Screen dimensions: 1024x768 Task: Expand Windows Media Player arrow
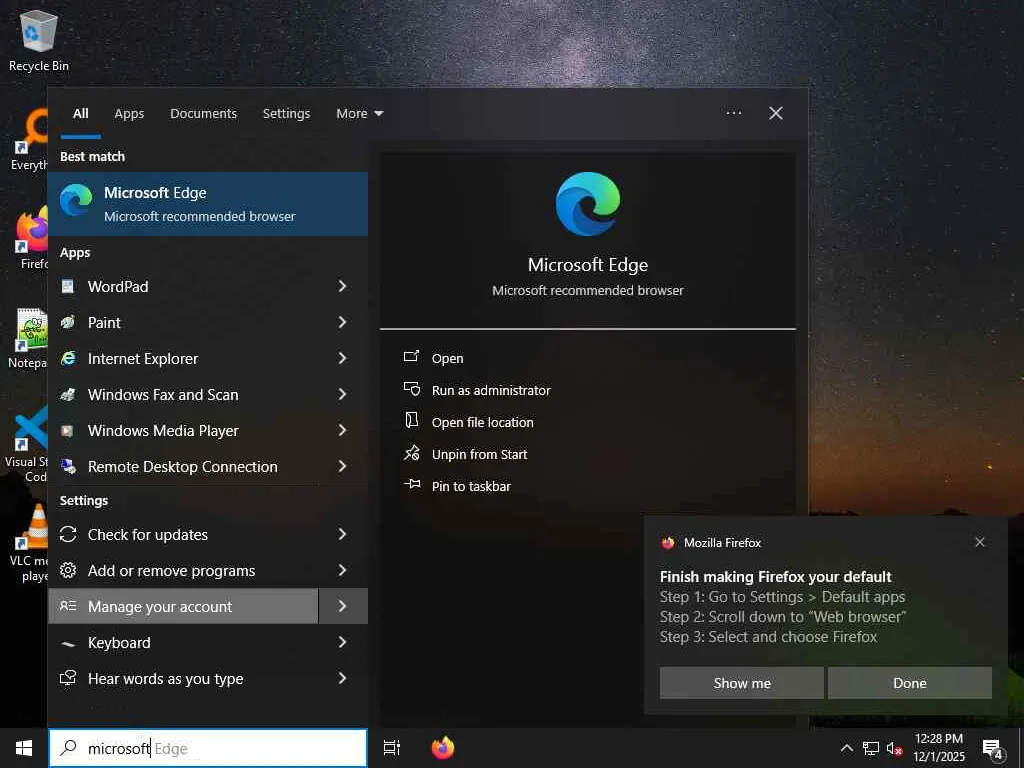[x=342, y=430]
